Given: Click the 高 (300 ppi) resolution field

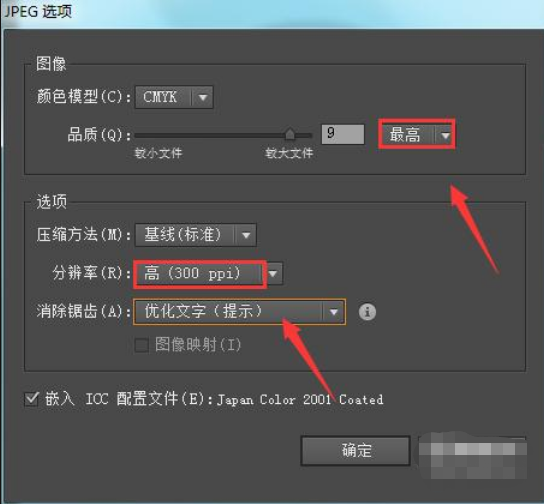Looking at the screenshot, I should 199,274.
